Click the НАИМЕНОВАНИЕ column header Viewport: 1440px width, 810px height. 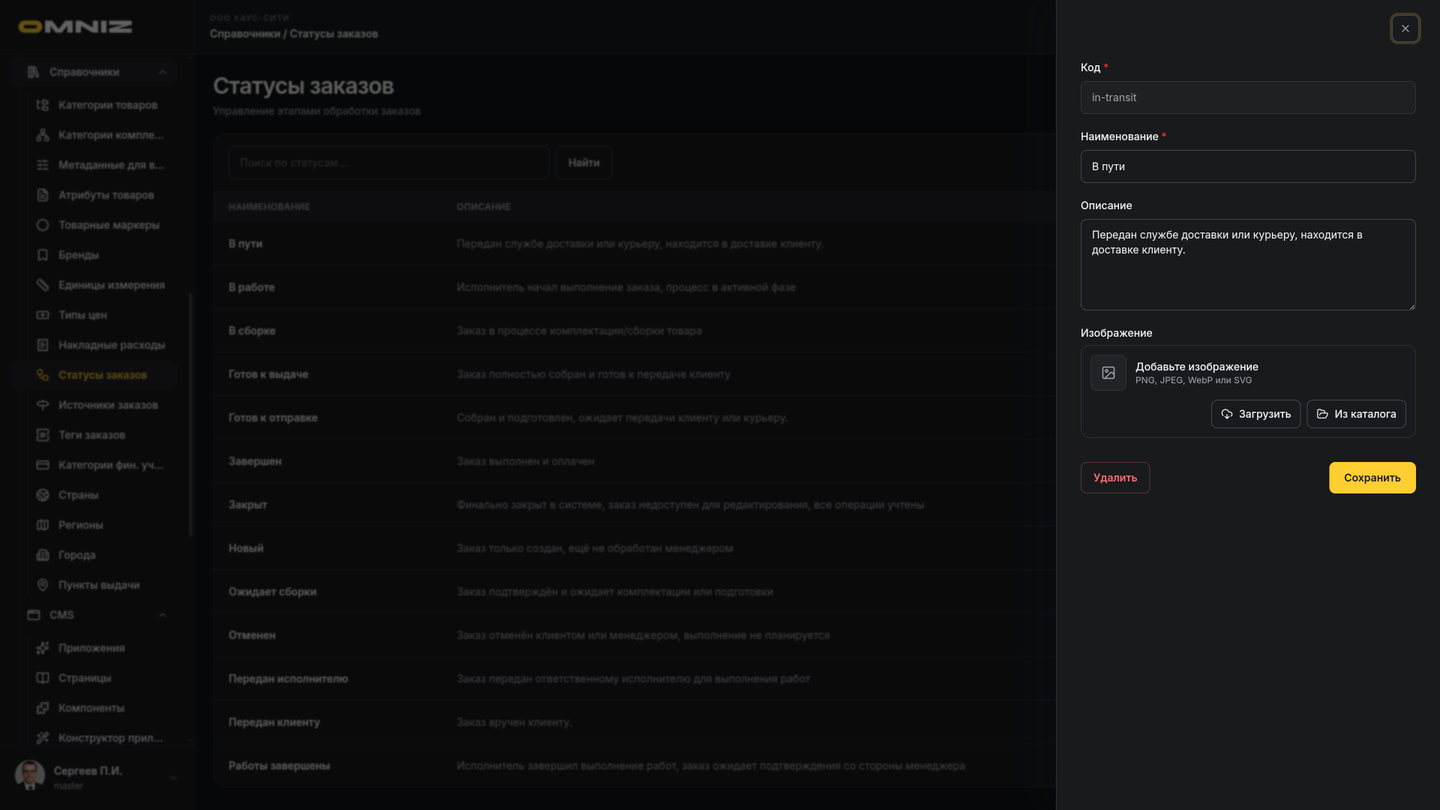pyautogui.click(x=269, y=207)
